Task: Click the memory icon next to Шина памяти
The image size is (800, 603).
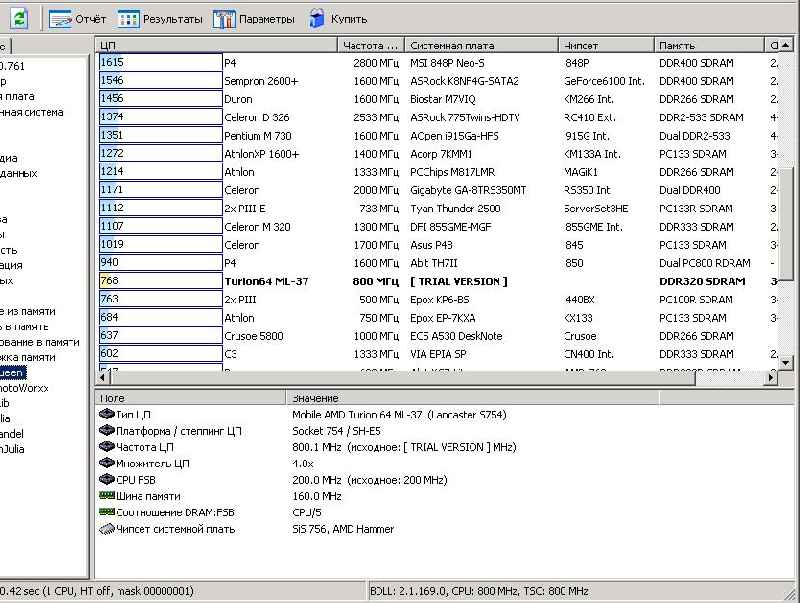Action: (x=107, y=495)
